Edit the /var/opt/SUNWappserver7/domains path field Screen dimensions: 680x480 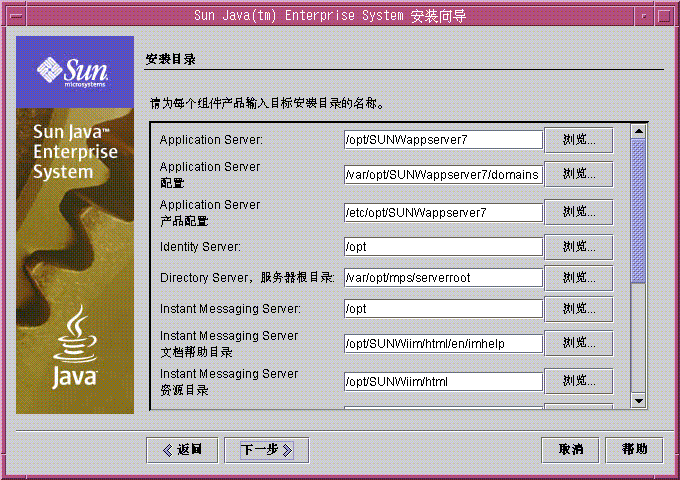coord(443,174)
